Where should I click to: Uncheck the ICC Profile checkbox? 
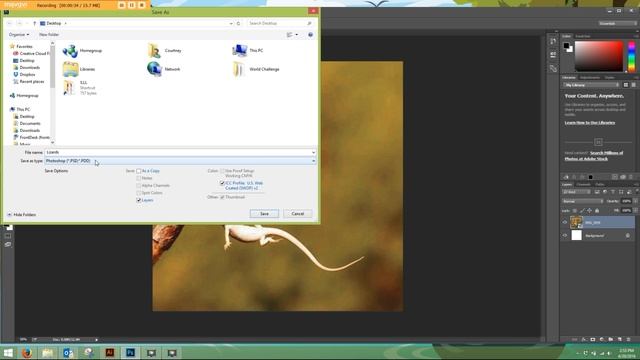(x=222, y=184)
